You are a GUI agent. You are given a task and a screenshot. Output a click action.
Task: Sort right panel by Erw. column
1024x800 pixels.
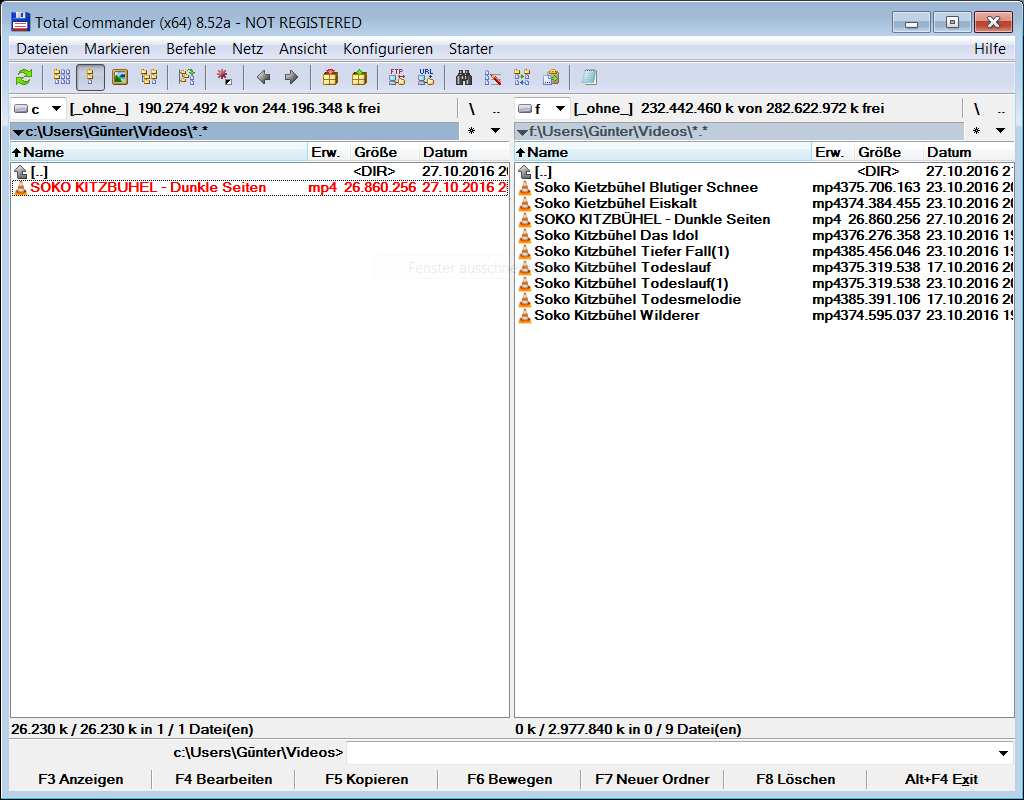[x=833, y=152]
